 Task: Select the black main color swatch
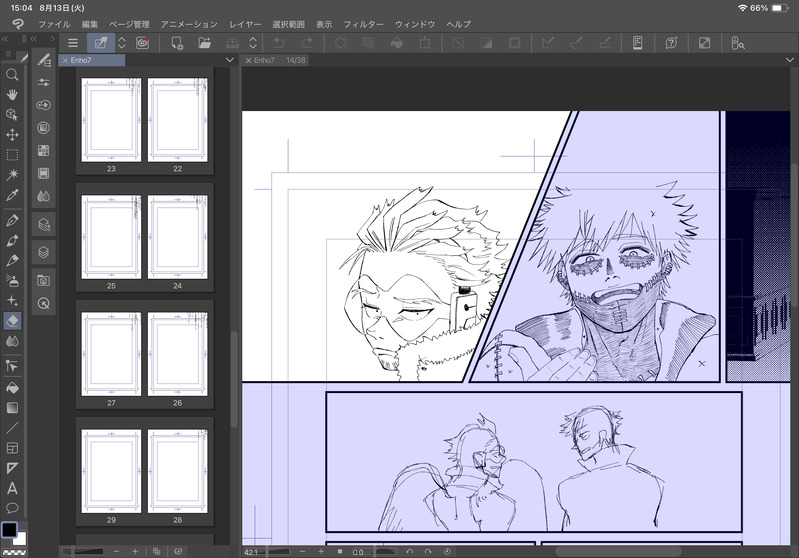click(9, 530)
